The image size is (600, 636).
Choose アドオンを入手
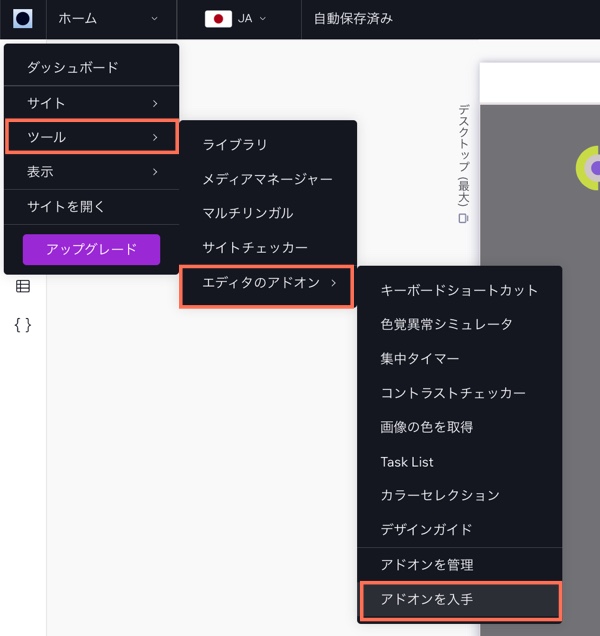tap(460, 599)
